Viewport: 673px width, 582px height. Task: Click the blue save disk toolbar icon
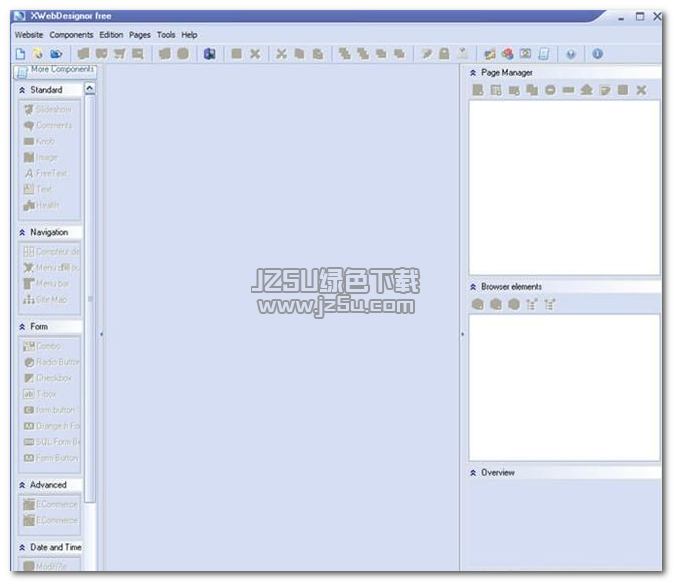click(x=209, y=54)
